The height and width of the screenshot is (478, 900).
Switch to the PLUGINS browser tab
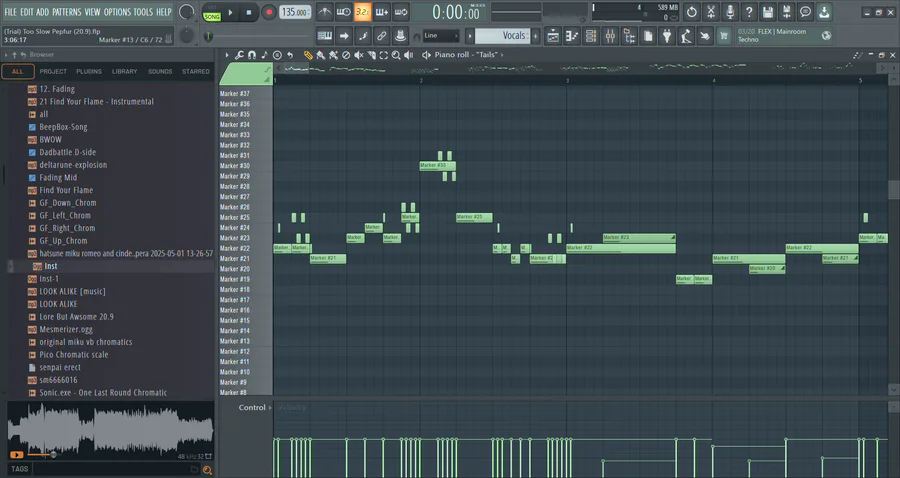pos(89,72)
